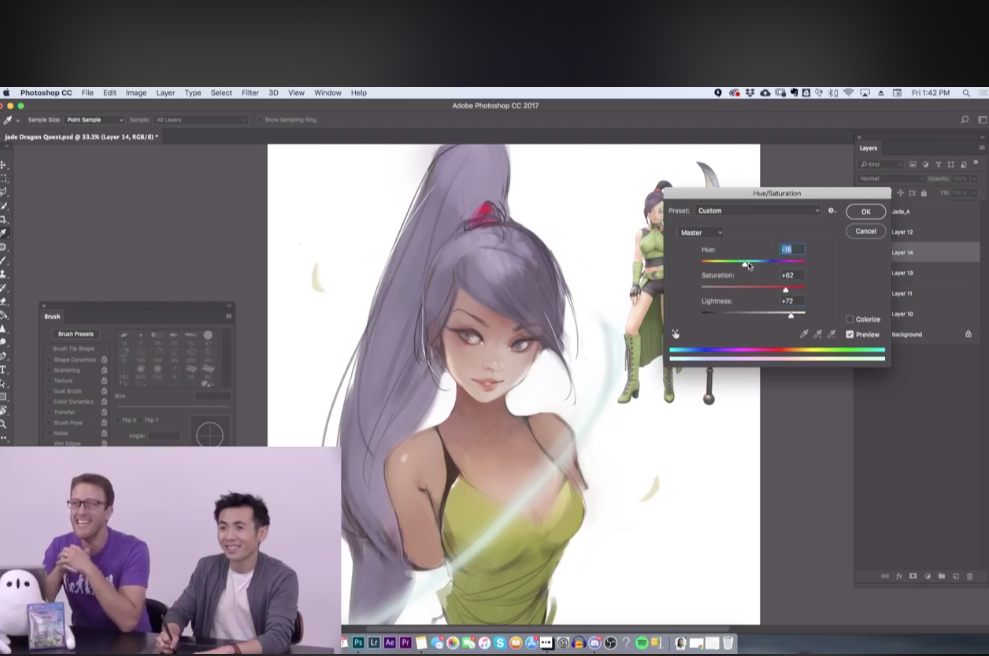Image resolution: width=989 pixels, height=656 pixels.
Task: Select the Move tool
Action: click(x=4, y=165)
